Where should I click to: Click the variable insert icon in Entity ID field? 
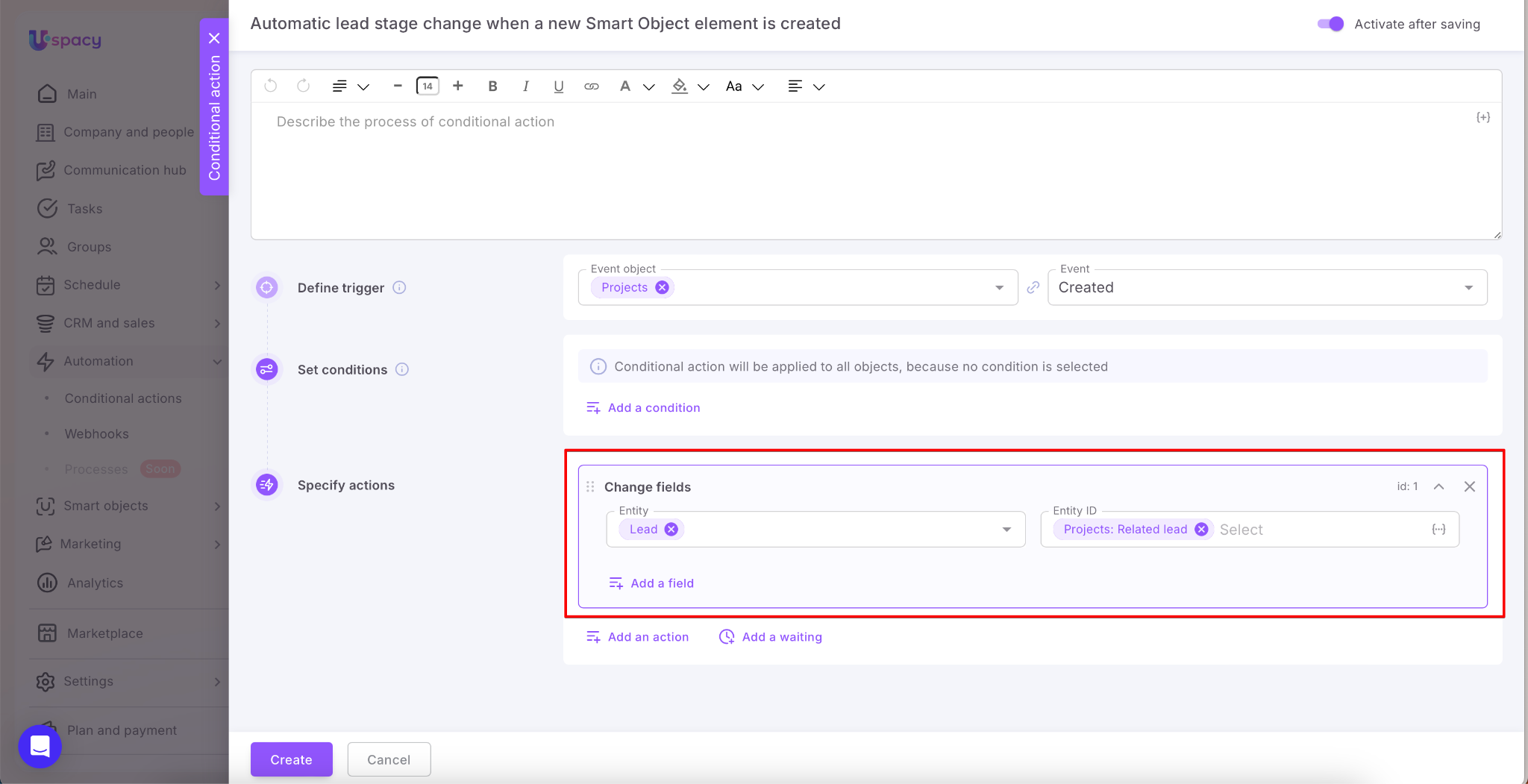(x=1438, y=530)
